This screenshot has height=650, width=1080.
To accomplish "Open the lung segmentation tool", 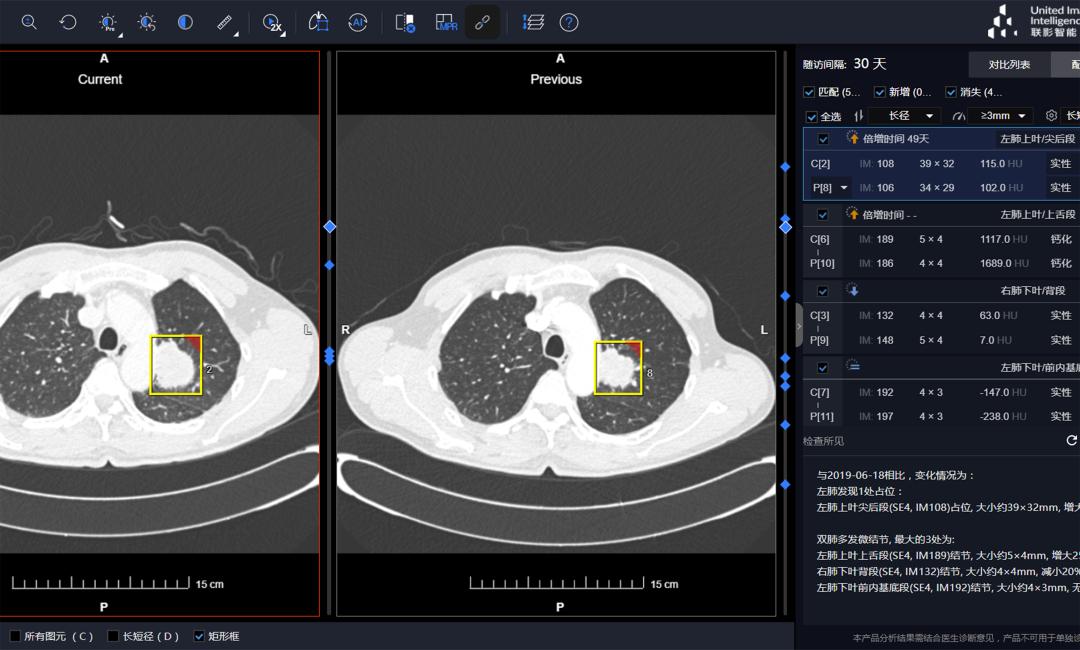I will coord(318,22).
